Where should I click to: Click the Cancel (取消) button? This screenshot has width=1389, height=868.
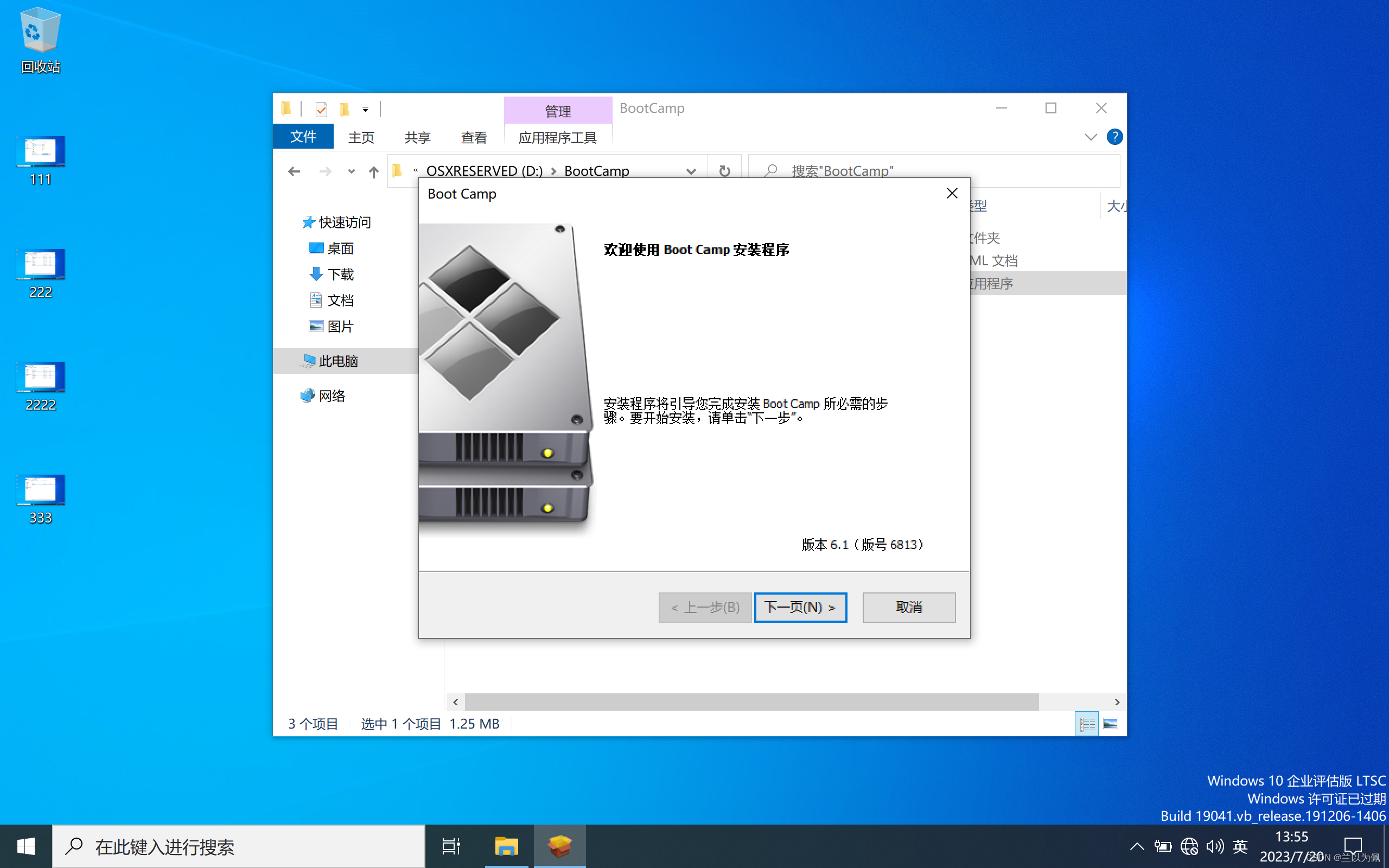coord(909,607)
